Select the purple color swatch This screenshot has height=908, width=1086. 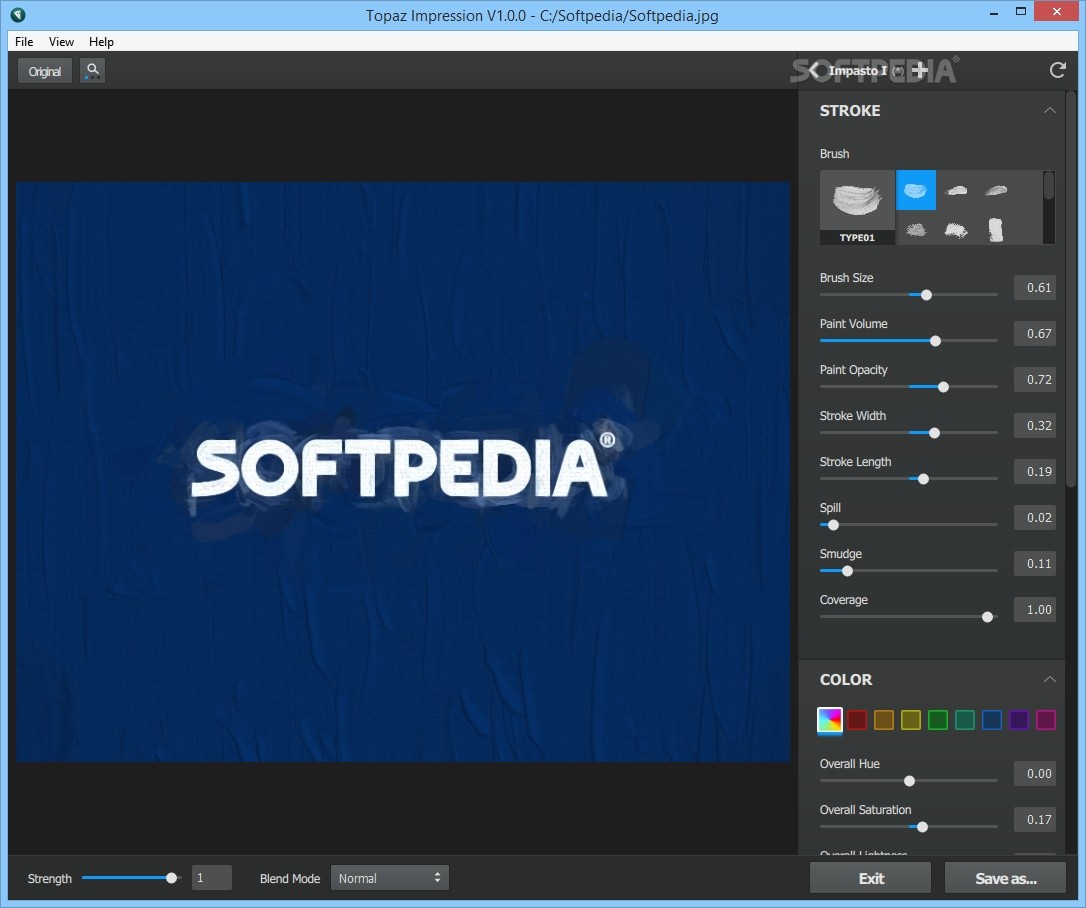coord(1019,720)
